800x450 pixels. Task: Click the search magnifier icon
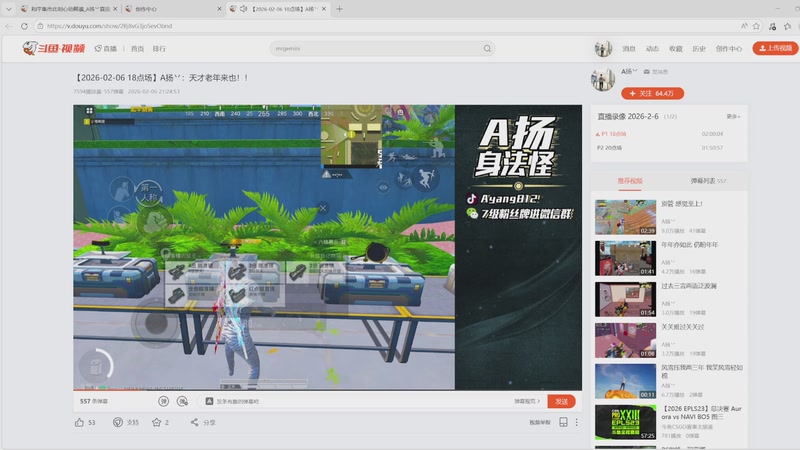(487, 48)
